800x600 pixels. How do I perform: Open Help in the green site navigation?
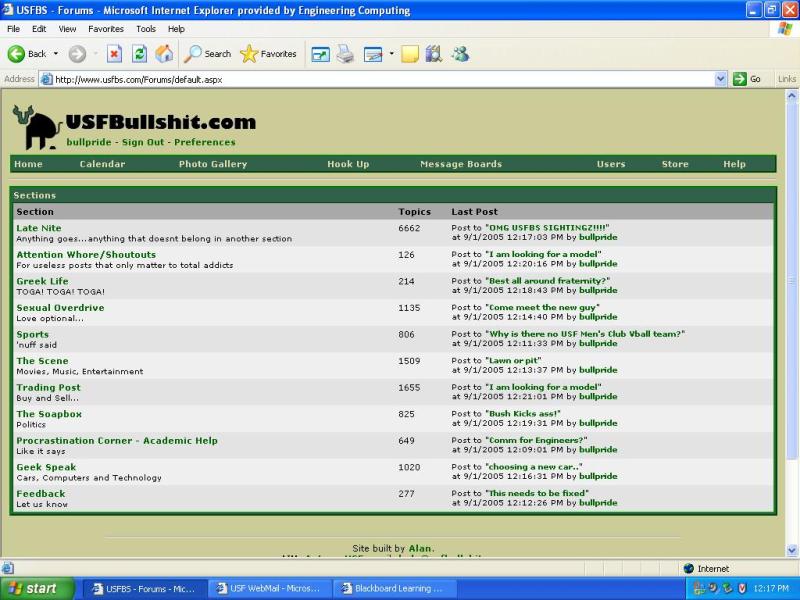click(x=734, y=164)
